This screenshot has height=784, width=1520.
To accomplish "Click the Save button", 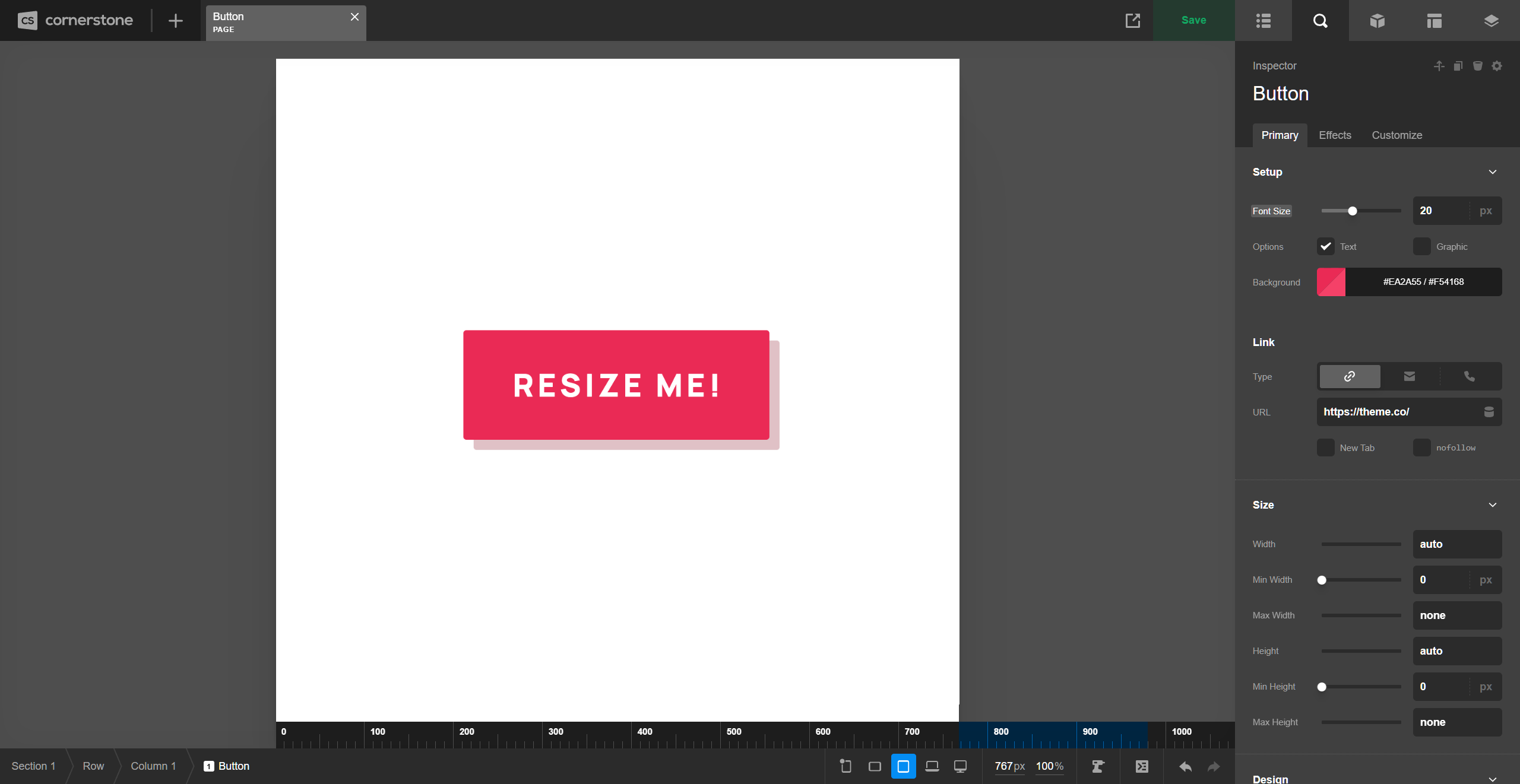I will coord(1193,20).
